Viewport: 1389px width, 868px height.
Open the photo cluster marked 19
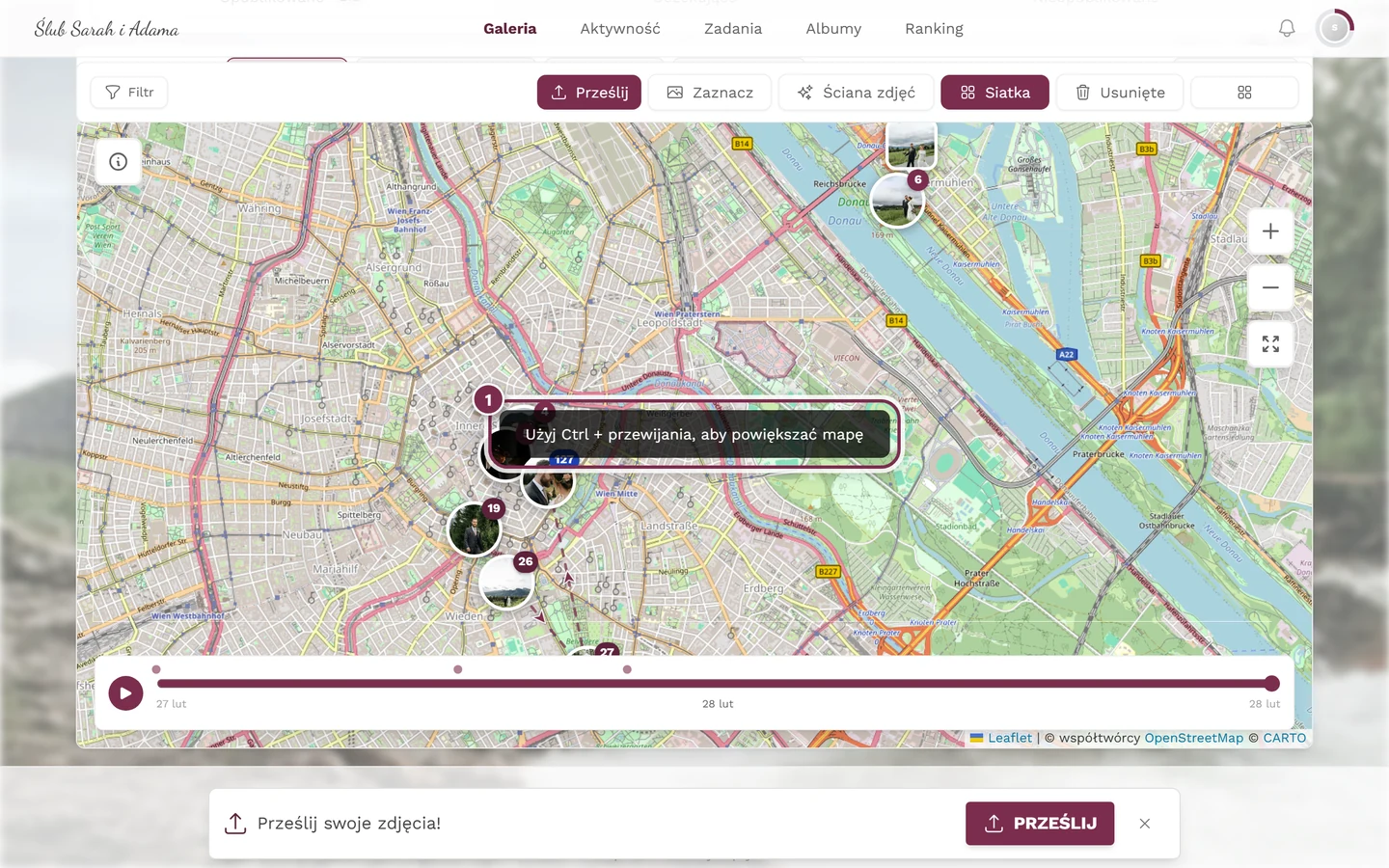pyautogui.click(x=475, y=528)
